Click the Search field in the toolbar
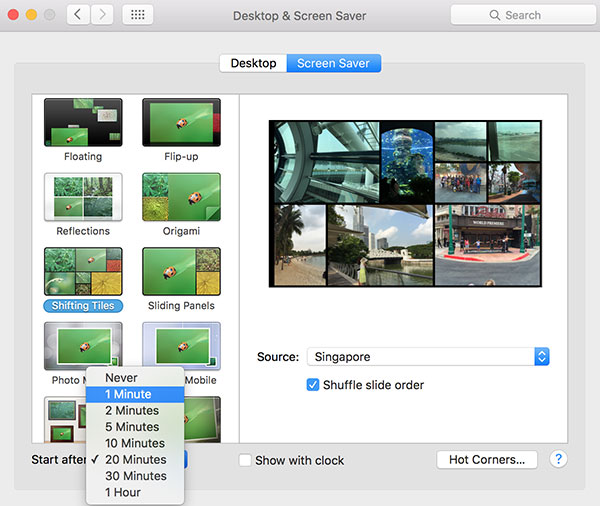This screenshot has width=600, height=506. [x=517, y=15]
